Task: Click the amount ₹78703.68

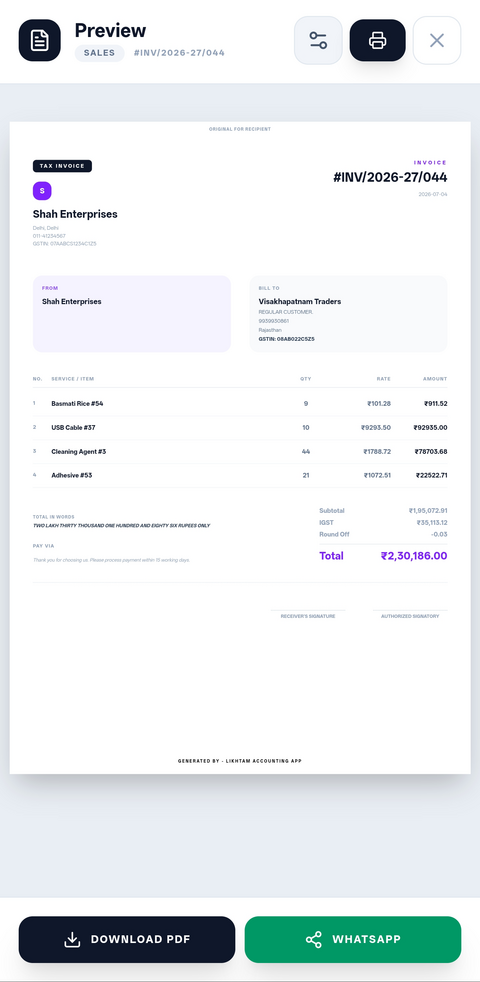Action: (x=430, y=451)
